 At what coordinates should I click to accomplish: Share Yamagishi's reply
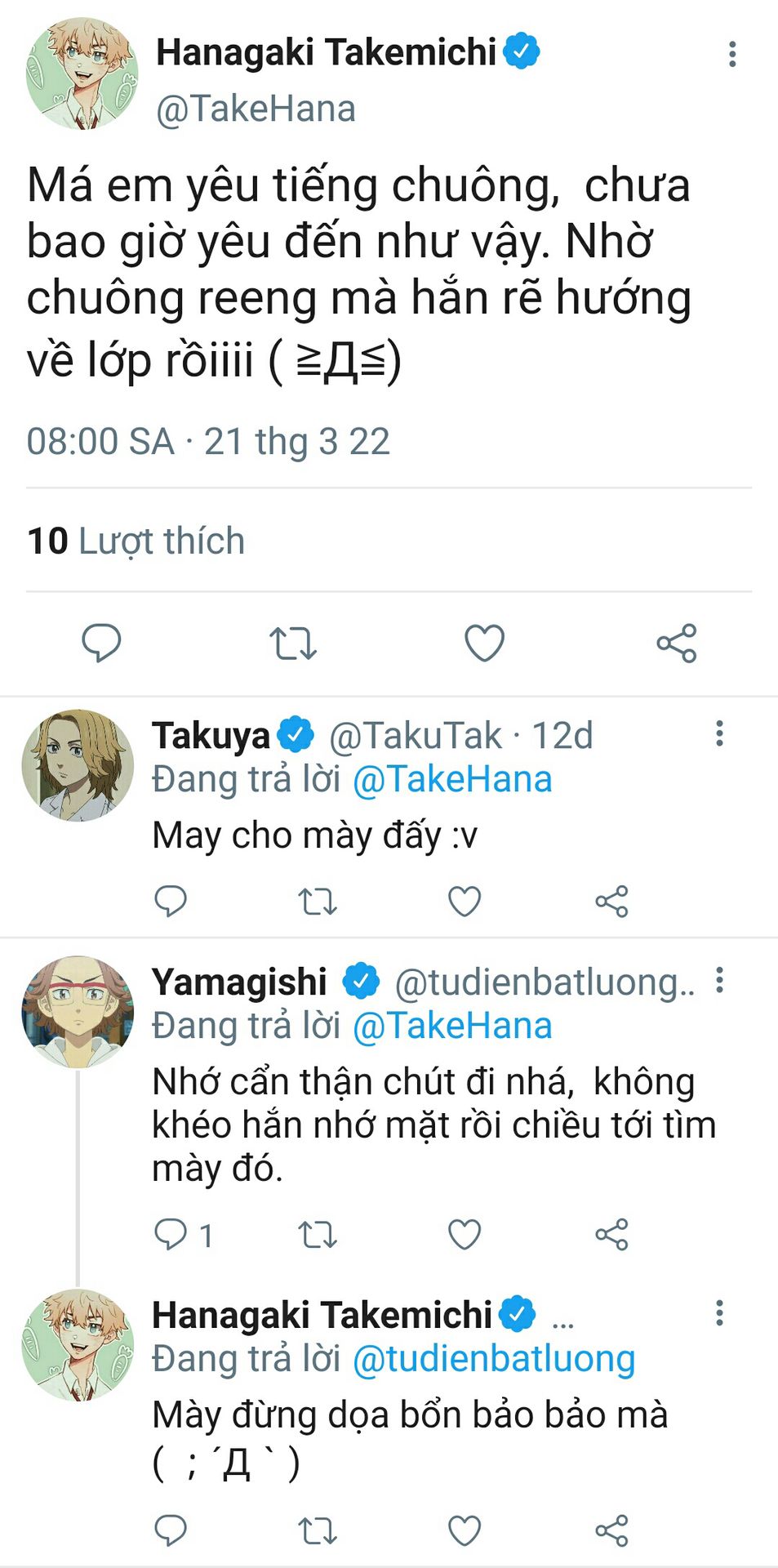point(611,1235)
